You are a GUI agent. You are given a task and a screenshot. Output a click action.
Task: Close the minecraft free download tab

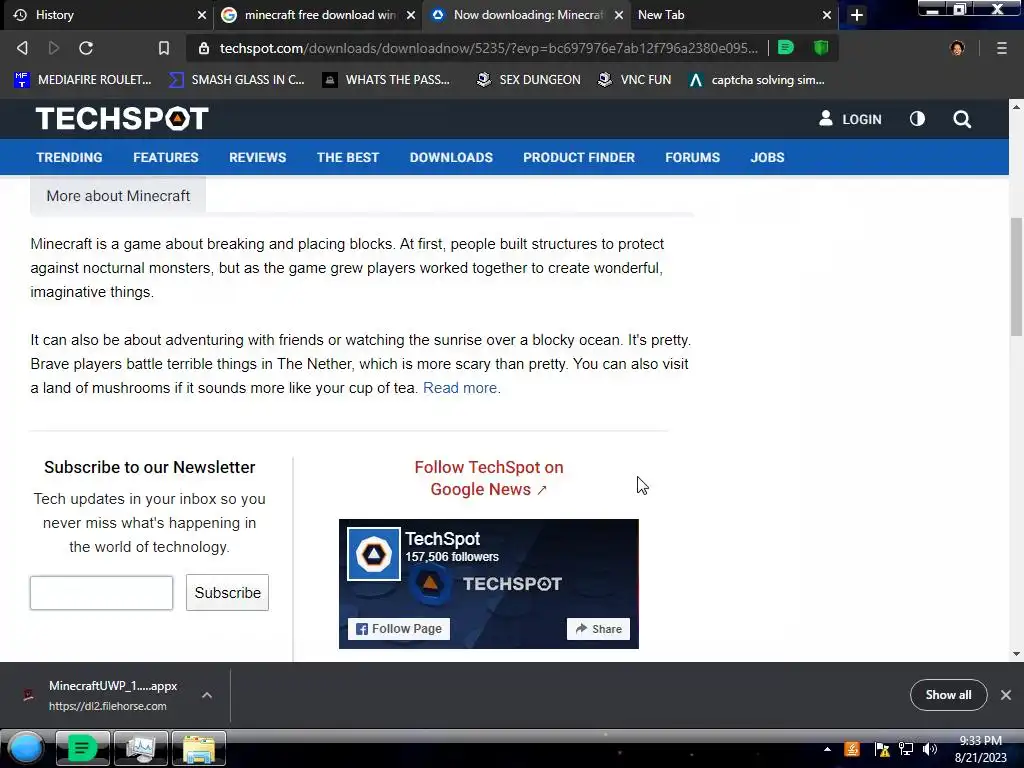point(411,15)
